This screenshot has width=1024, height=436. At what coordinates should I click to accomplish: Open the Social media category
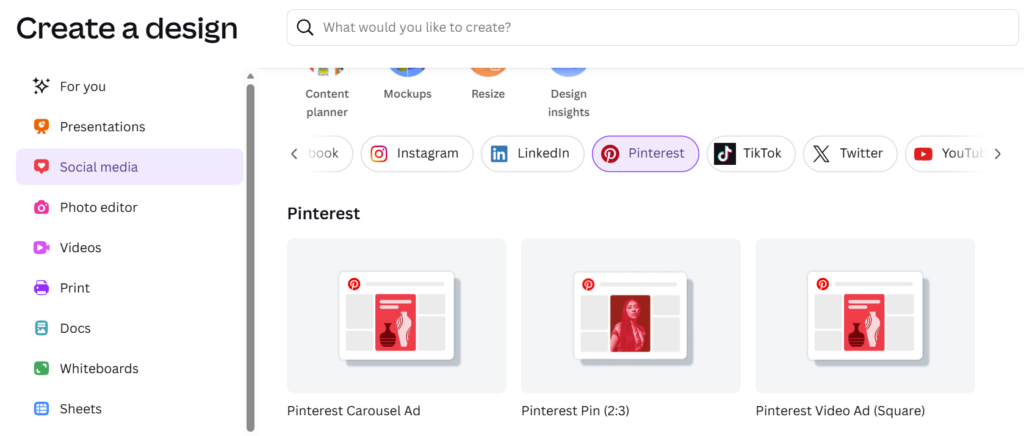[130, 167]
